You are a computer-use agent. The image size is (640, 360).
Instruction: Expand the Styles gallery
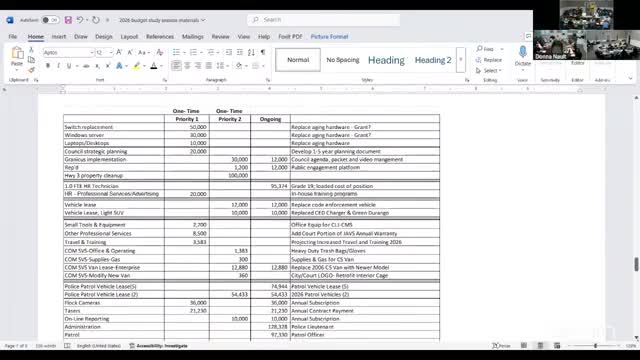coord(461,60)
